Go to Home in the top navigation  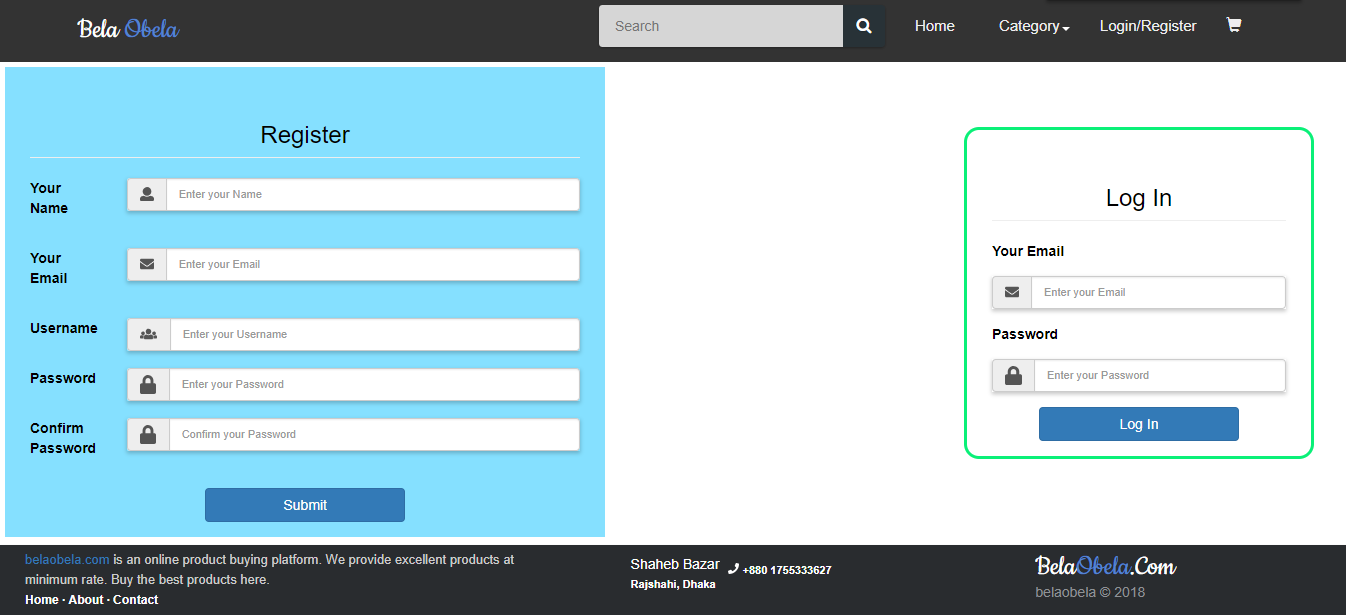(x=934, y=26)
